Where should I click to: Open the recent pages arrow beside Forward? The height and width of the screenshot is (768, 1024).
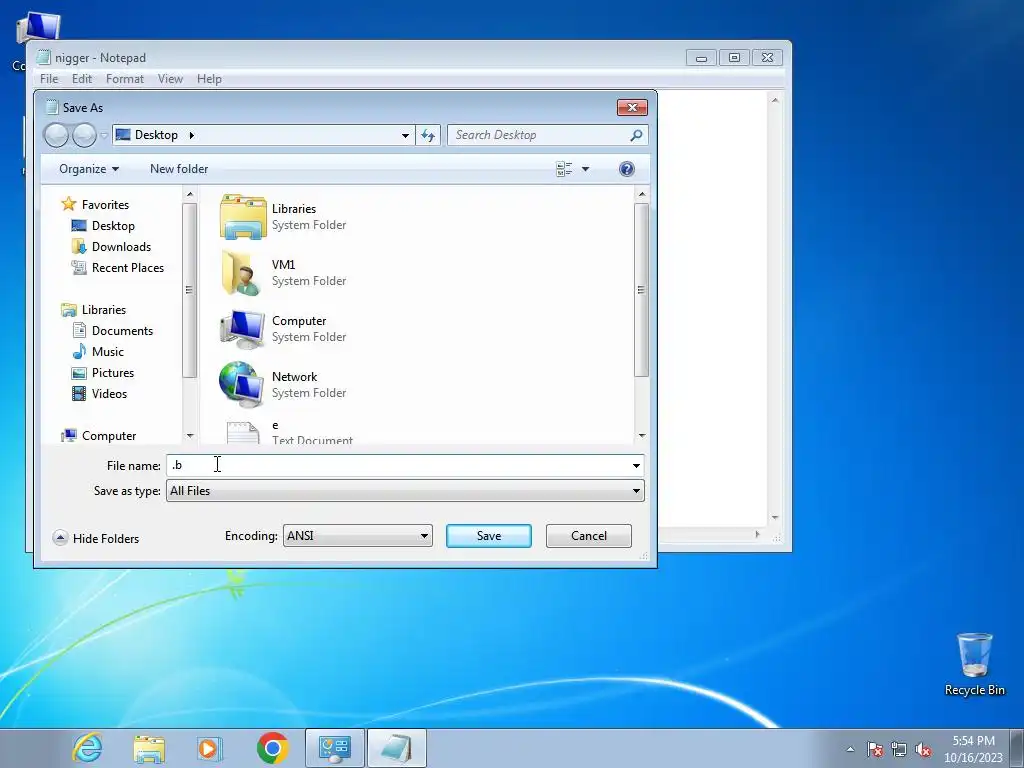(103, 136)
